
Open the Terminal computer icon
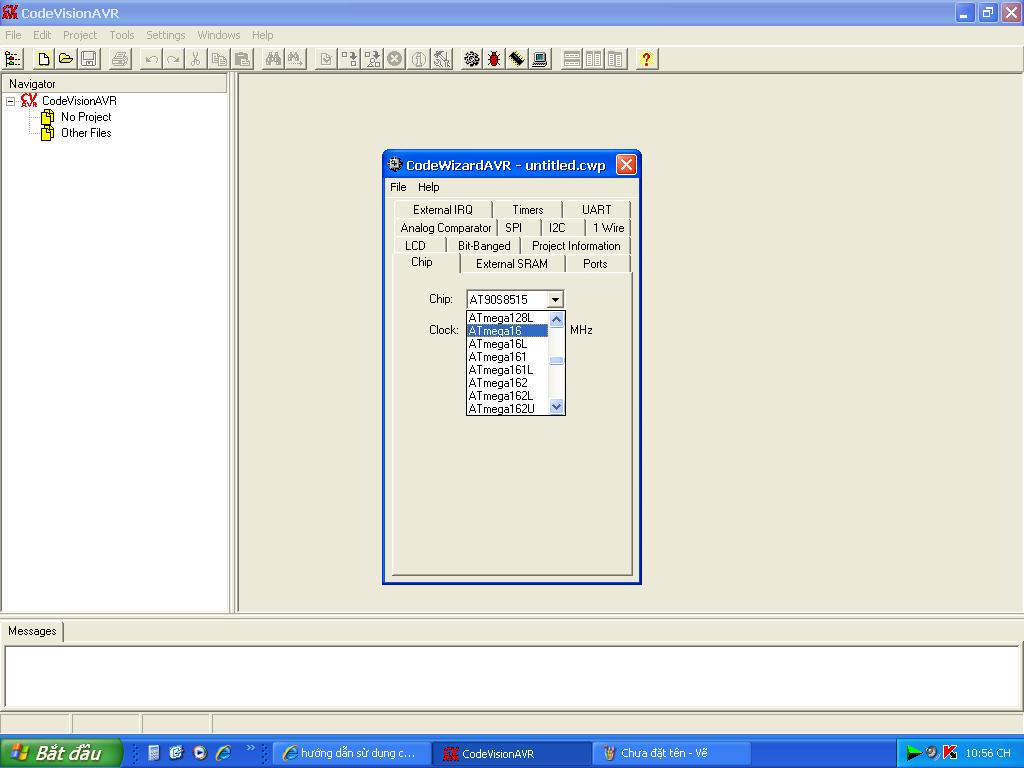click(x=539, y=59)
